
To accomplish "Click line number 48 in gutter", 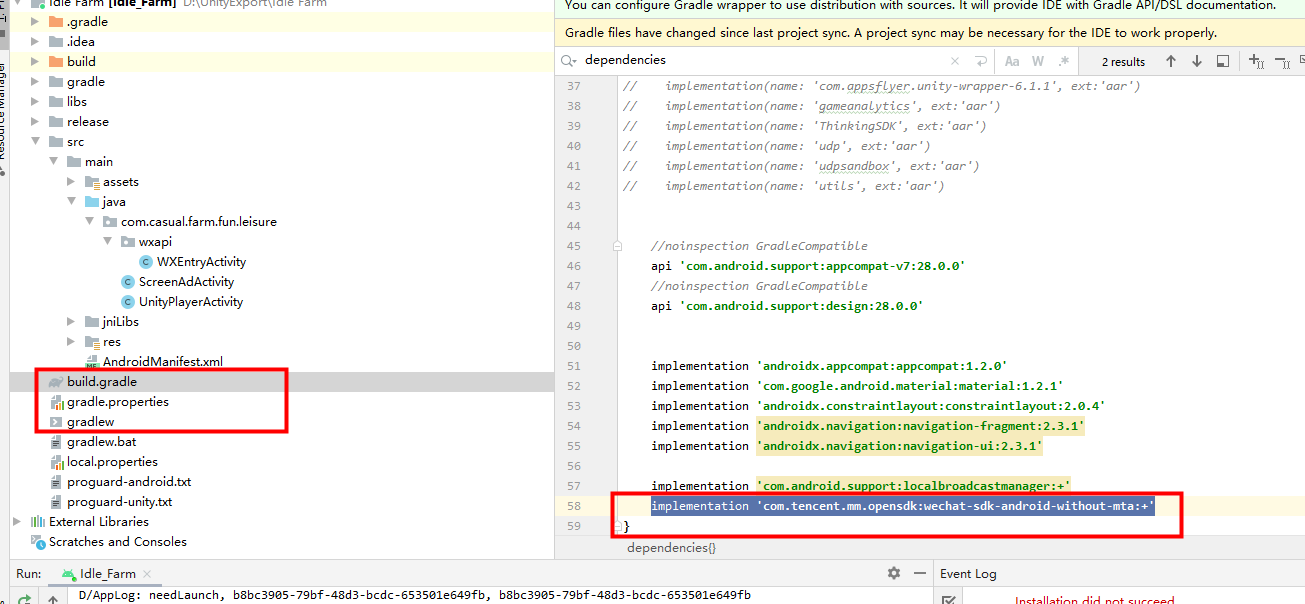I will pyautogui.click(x=573, y=306).
